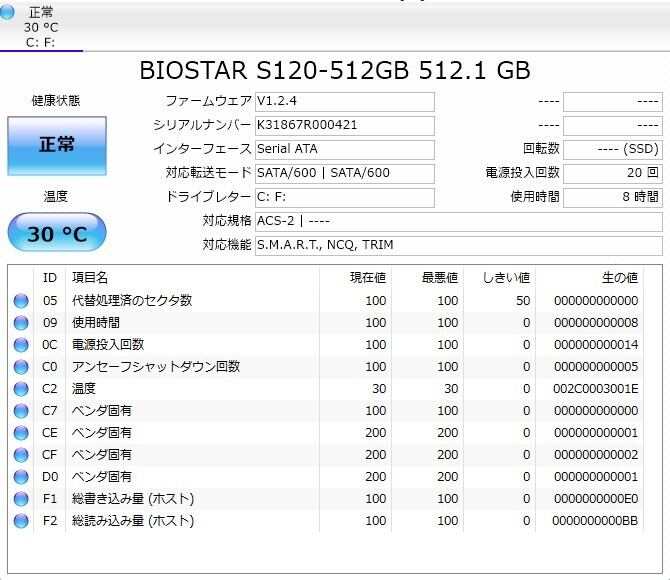This screenshot has width=670, height=580.
Task: Select the row 代替処理済のセクタ数
Action: [326, 301]
